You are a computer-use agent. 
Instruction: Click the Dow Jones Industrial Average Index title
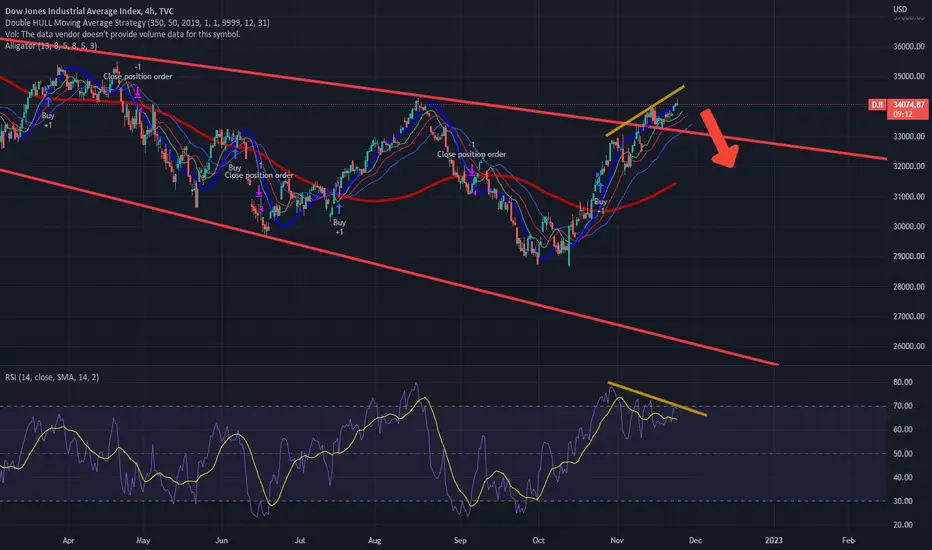point(89,11)
